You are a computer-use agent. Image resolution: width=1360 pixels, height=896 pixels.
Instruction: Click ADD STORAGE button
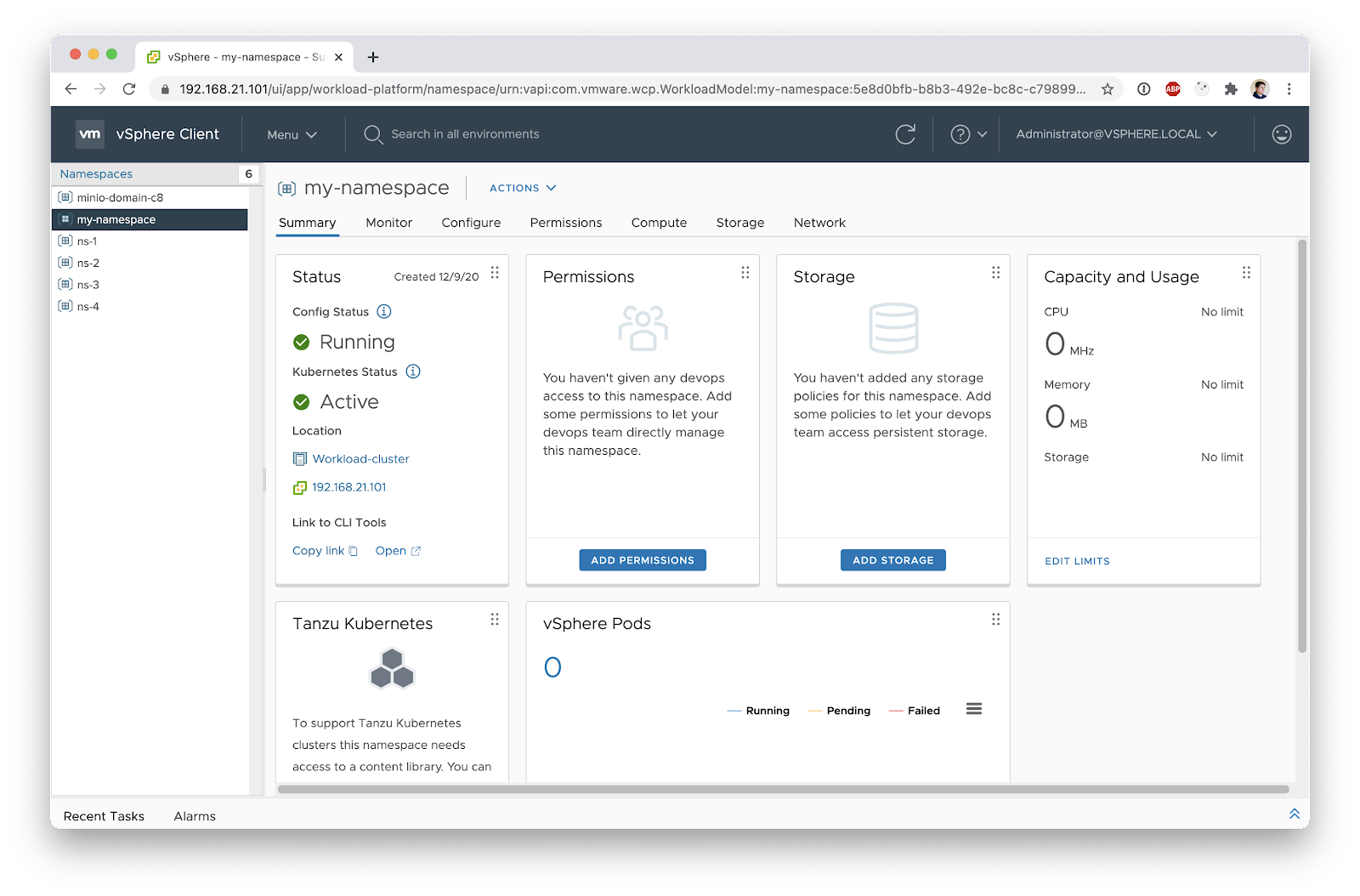[x=893, y=560]
